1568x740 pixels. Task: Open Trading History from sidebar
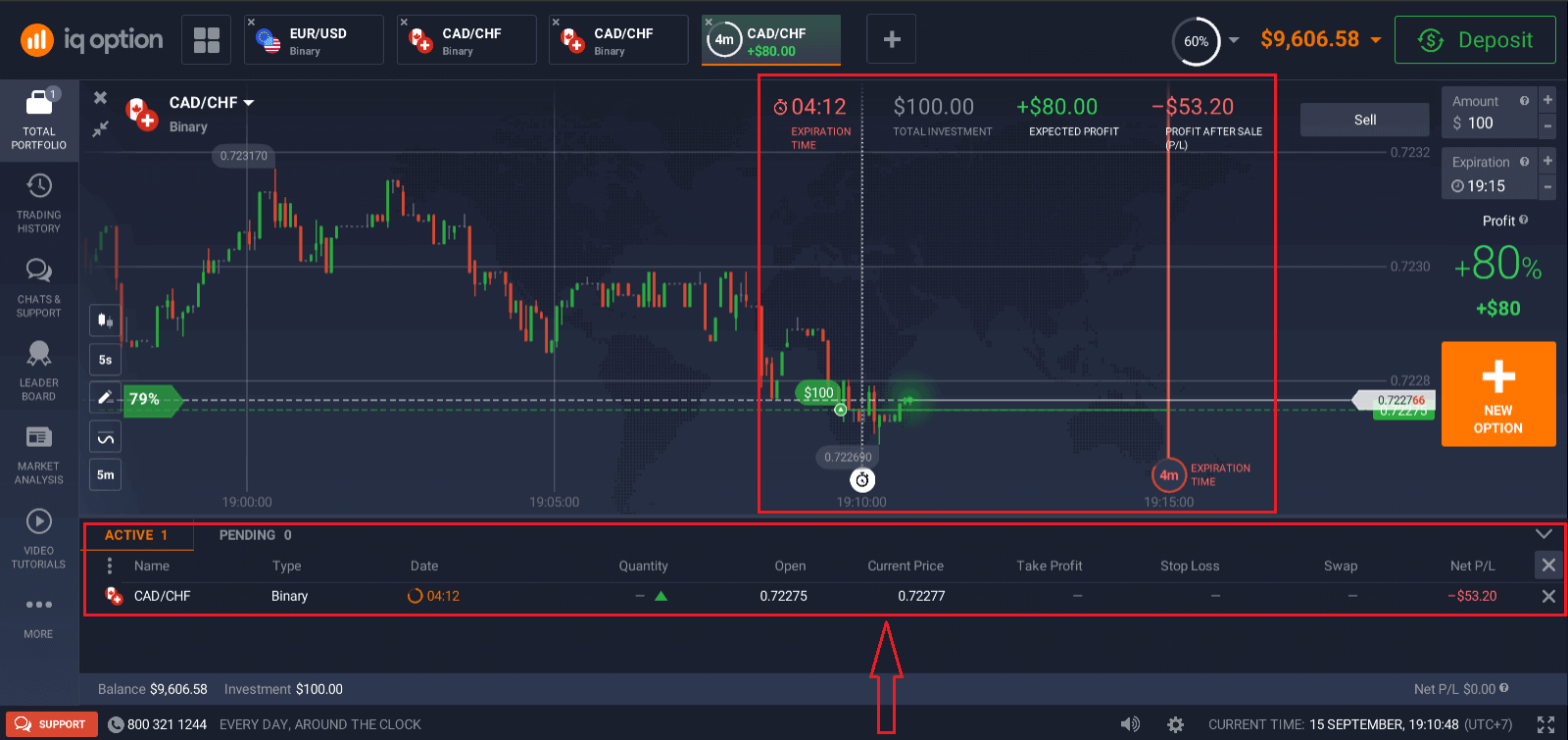tap(39, 203)
